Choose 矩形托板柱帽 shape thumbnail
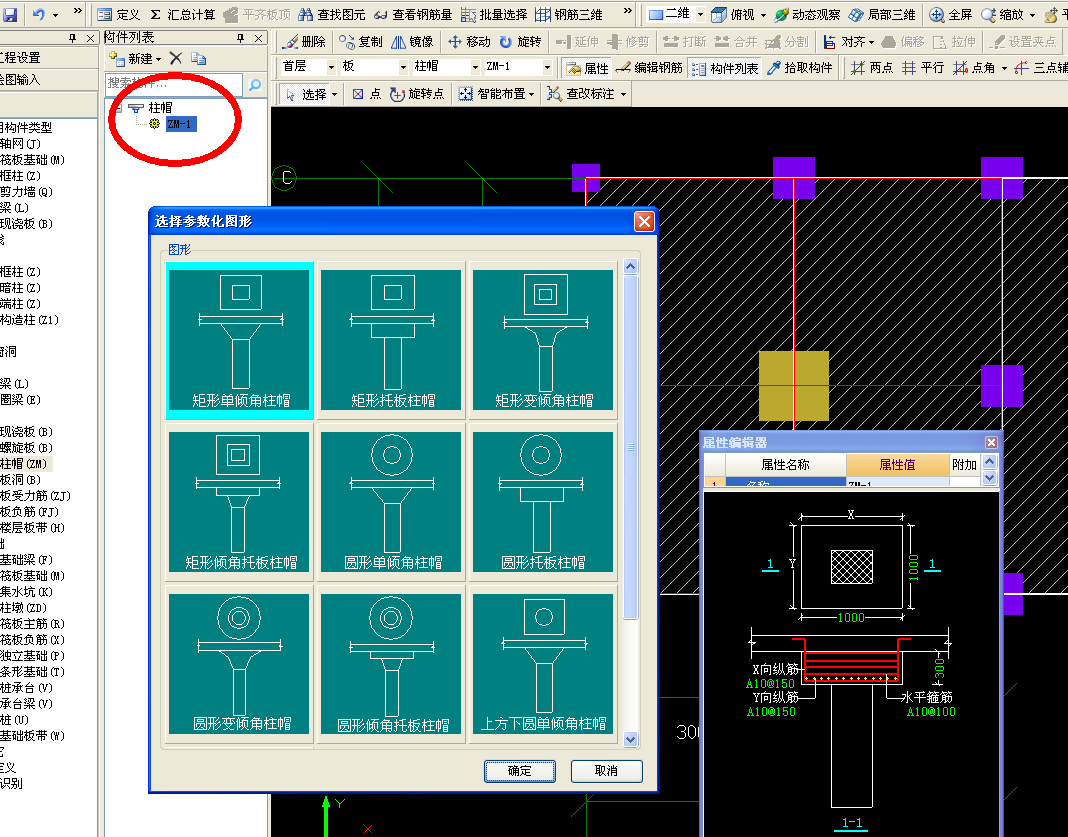1068x837 pixels. [x=391, y=340]
